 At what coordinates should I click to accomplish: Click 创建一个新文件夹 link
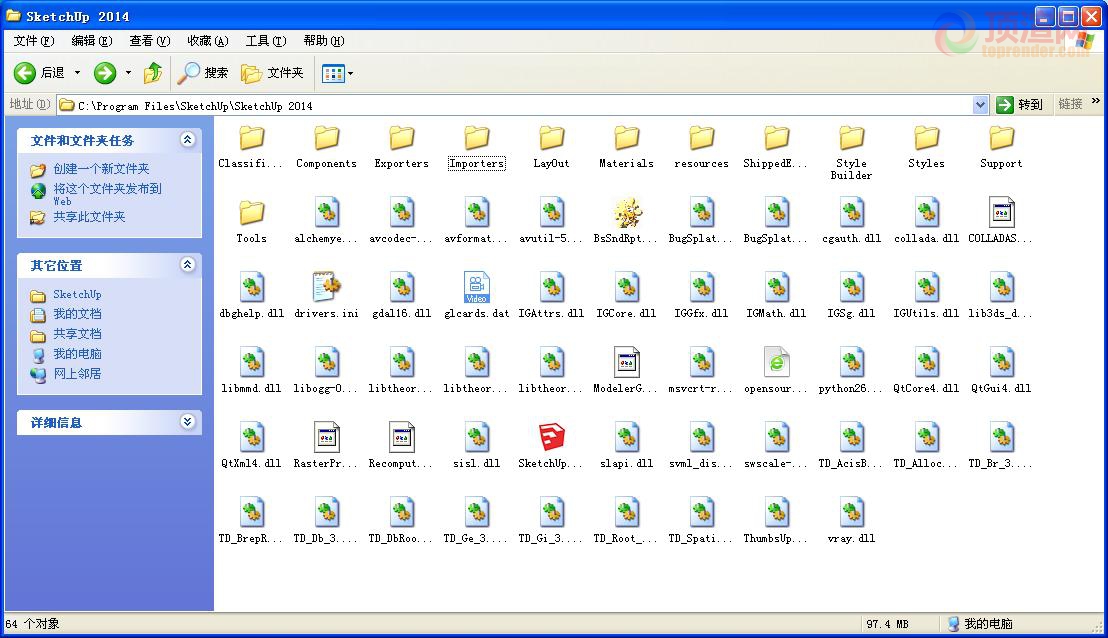[x=101, y=169]
